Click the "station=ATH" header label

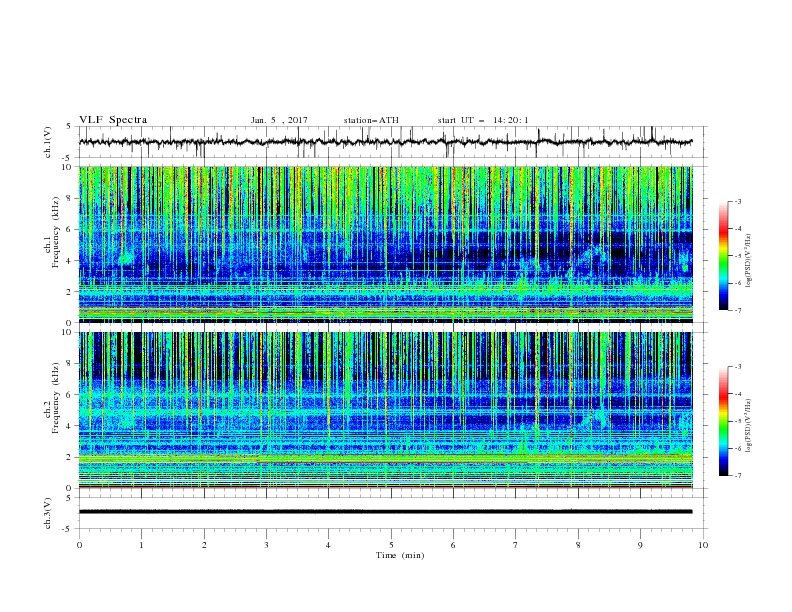371,120
